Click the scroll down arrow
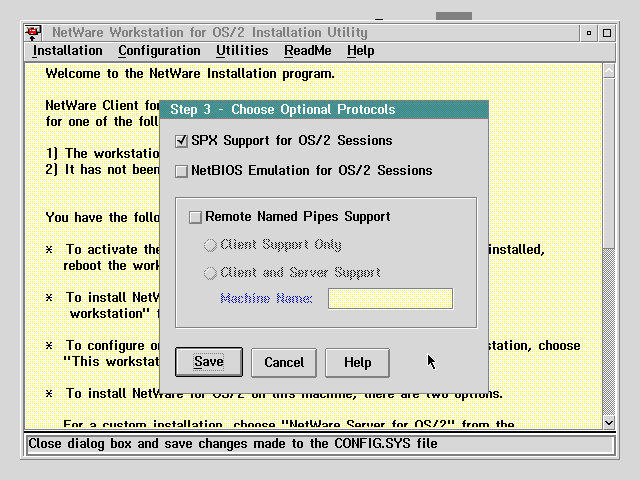The height and width of the screenshot is (480, 640). (609, 423)
